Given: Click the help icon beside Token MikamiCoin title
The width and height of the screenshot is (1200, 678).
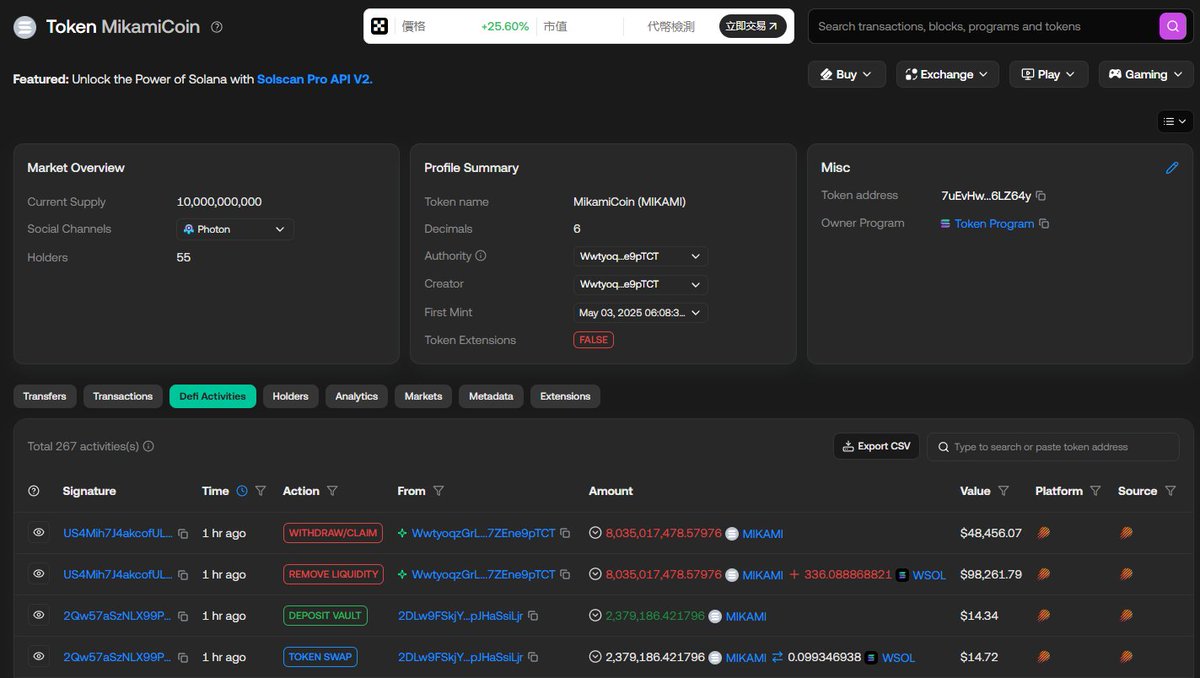Looking at the screenshot, I should point(217,27).
